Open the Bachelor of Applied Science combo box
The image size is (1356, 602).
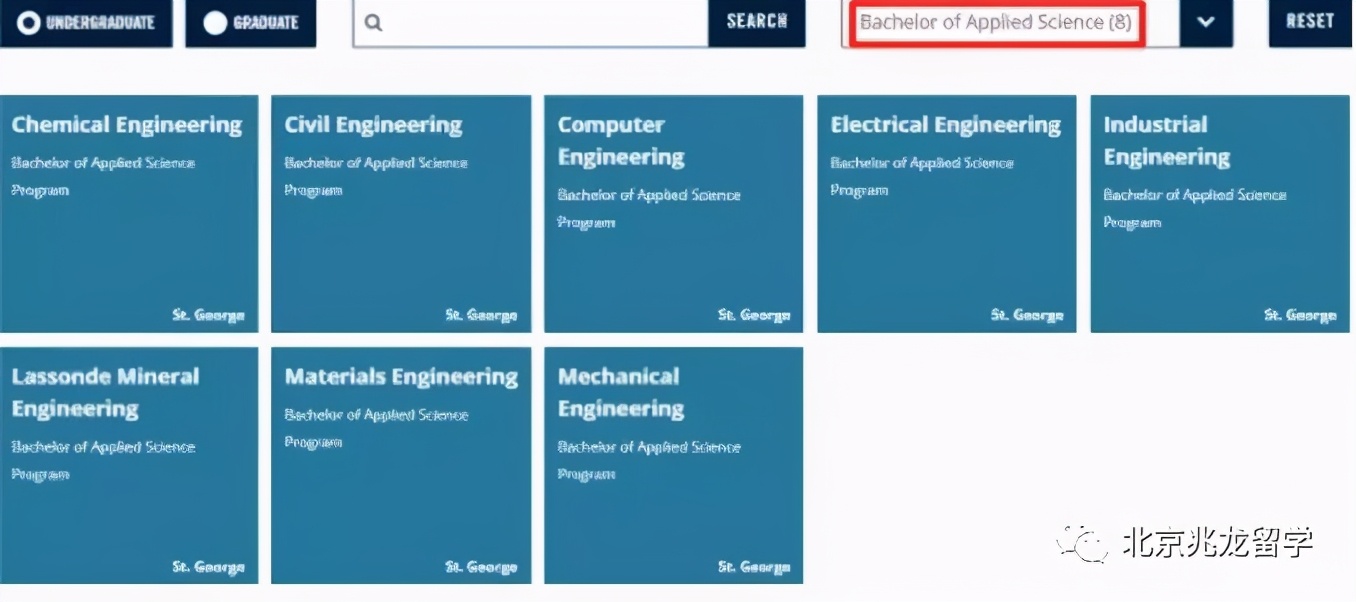[997, 22]
